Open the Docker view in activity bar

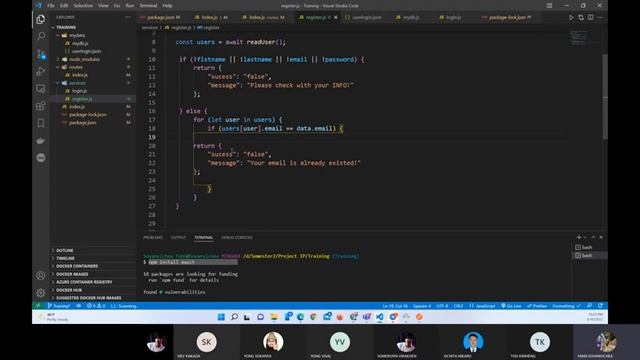(40, 141)
